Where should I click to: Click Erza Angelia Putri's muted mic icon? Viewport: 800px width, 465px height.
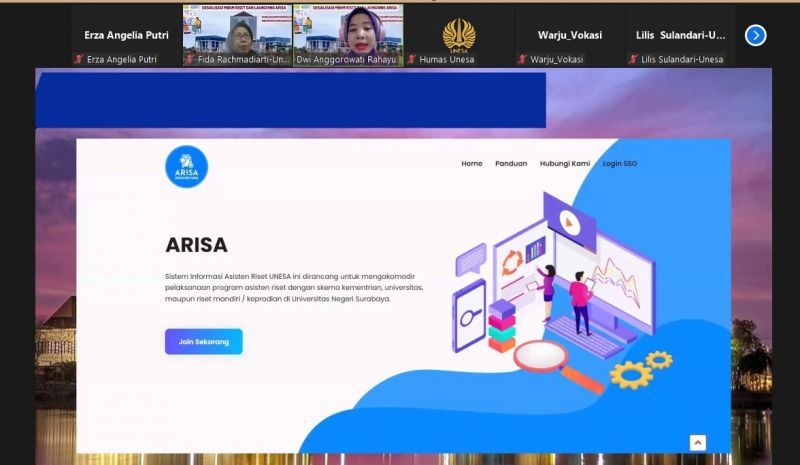tap(79, 59)
